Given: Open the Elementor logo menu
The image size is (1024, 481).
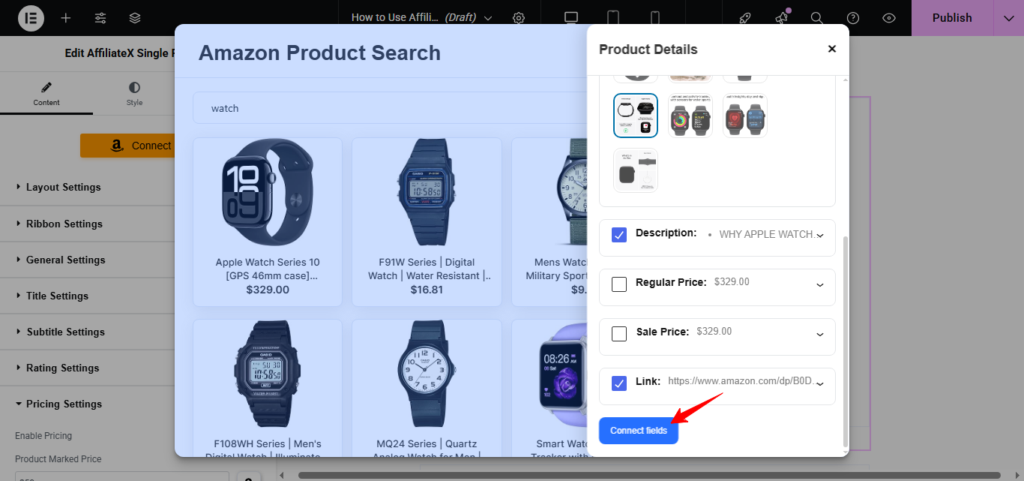Looking at the screenshot, I should (x=29, y=18).
